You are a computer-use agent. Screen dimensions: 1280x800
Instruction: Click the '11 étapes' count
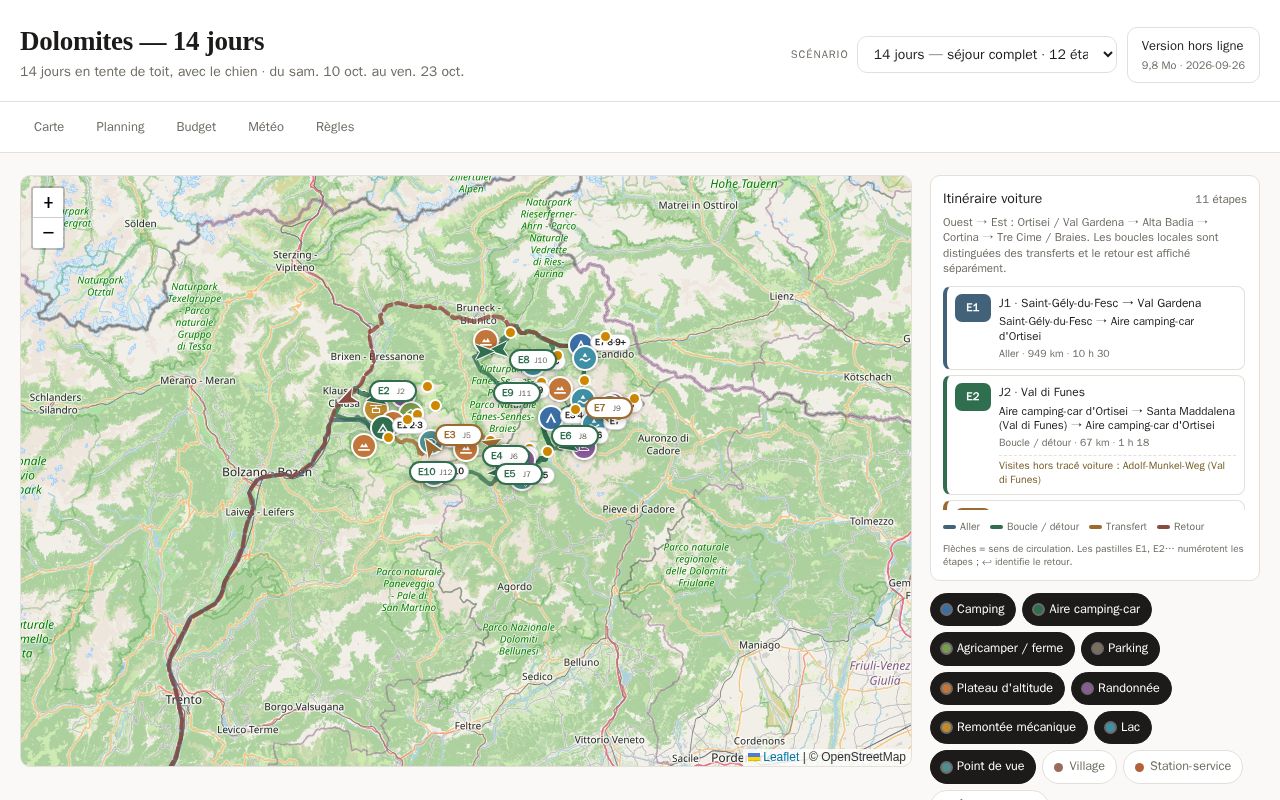1221,199
